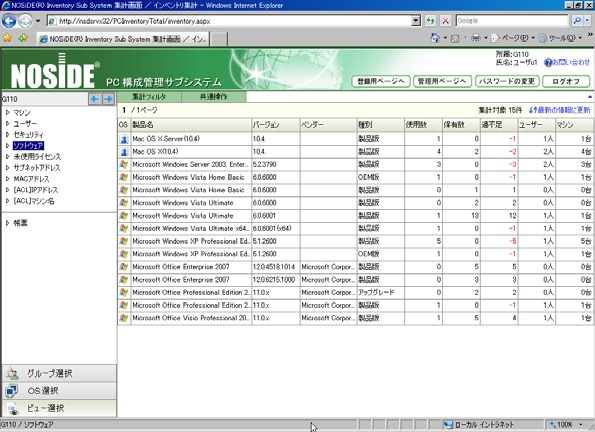Expand the サブネットアドレス tree node
The width and height of the screenshot is (595, 432).
pos(7,167)
